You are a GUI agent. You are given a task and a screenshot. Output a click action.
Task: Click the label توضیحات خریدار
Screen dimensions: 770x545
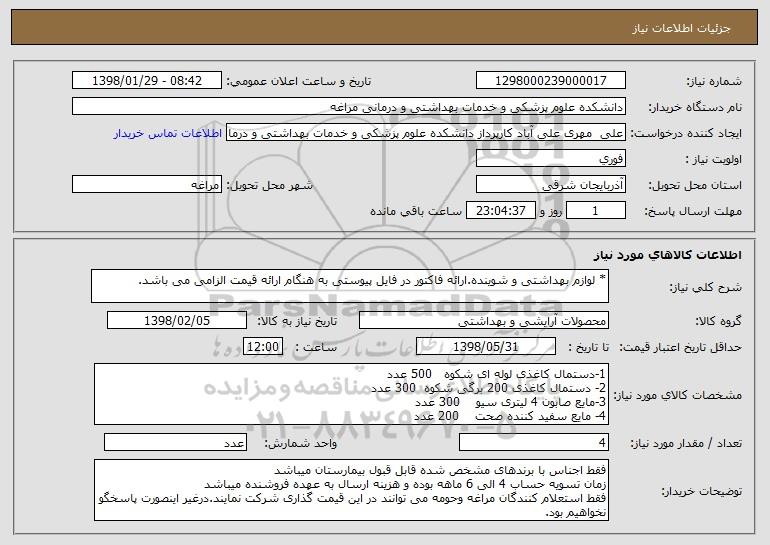pyautogui.click(x=702, y=491)
